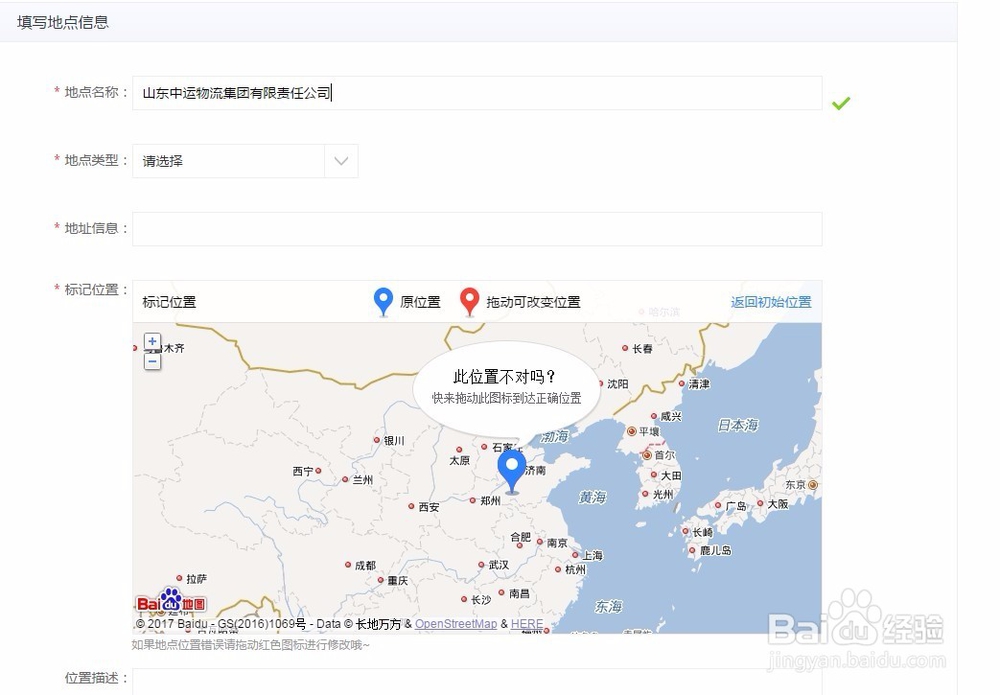Screen dimensions: 1000x695
Task: Click 沈阳 city label on map
Action: coord(617,384)
